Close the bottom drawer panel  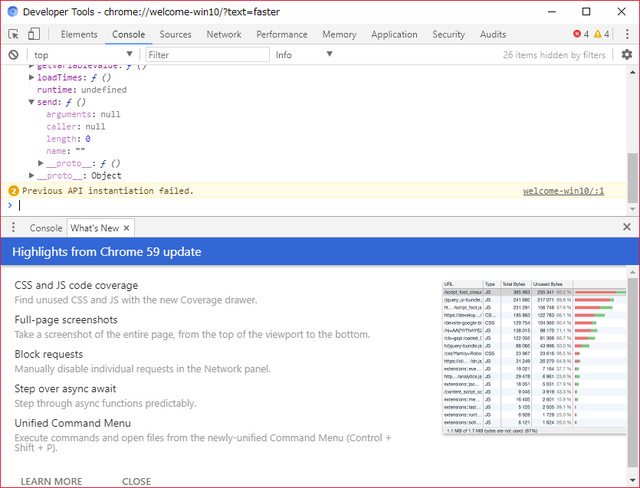point(627,227)
